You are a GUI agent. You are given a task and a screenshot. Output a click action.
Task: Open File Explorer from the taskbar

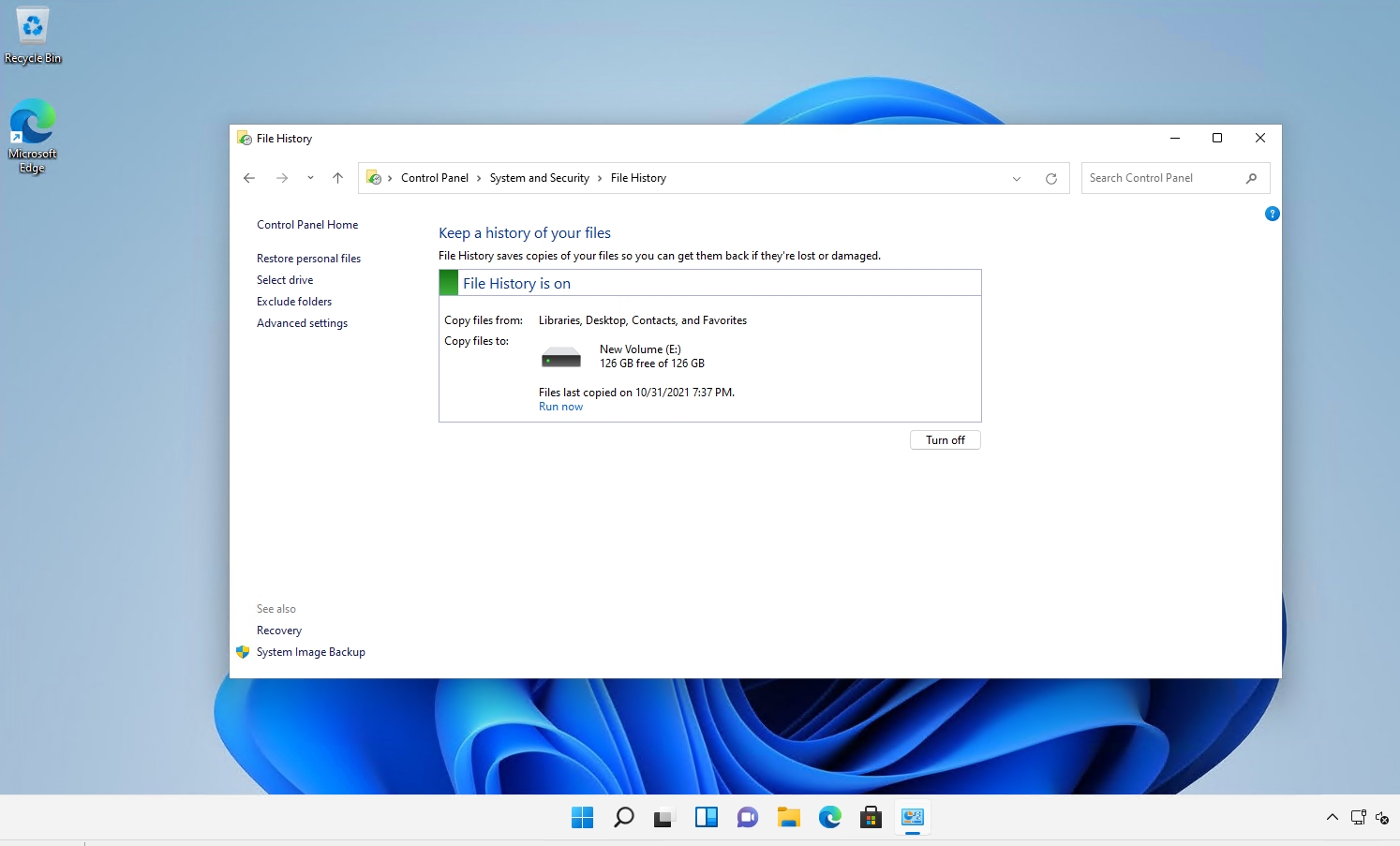pyautogui.click(x=788, y=816)
